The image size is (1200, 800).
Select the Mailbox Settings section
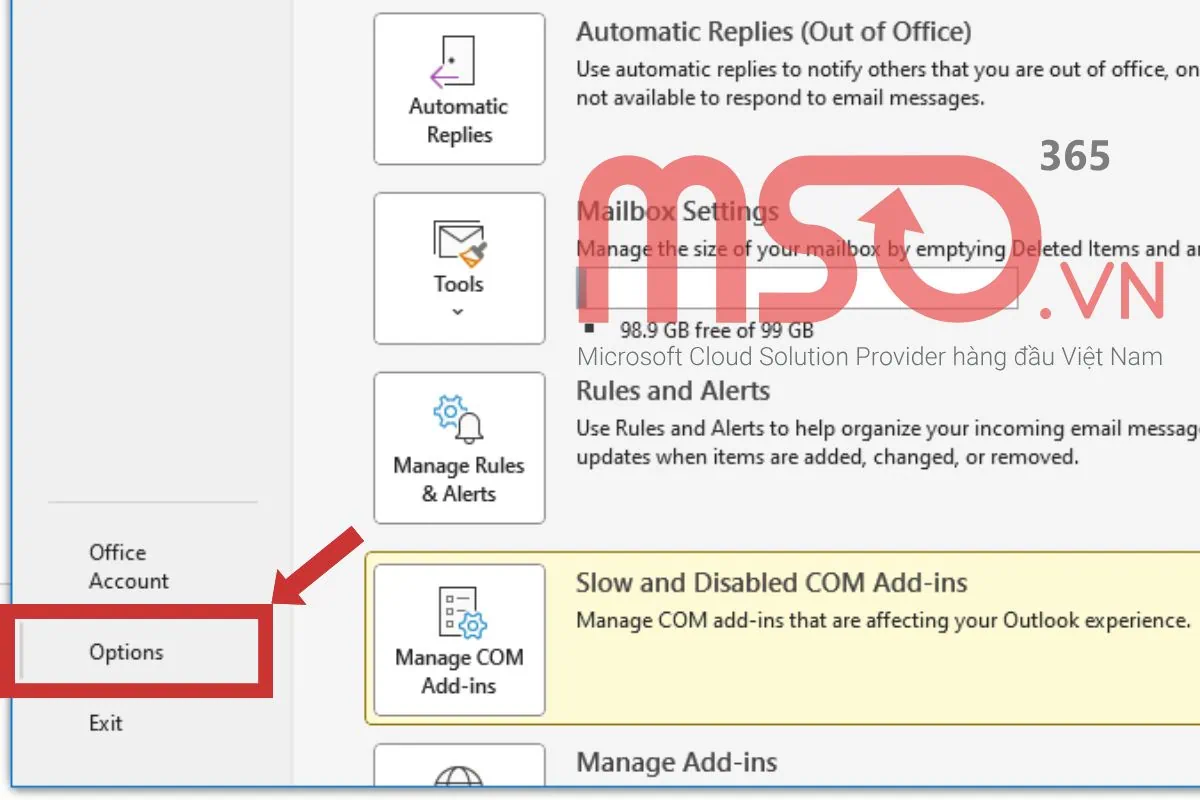[x=678, y=210]
